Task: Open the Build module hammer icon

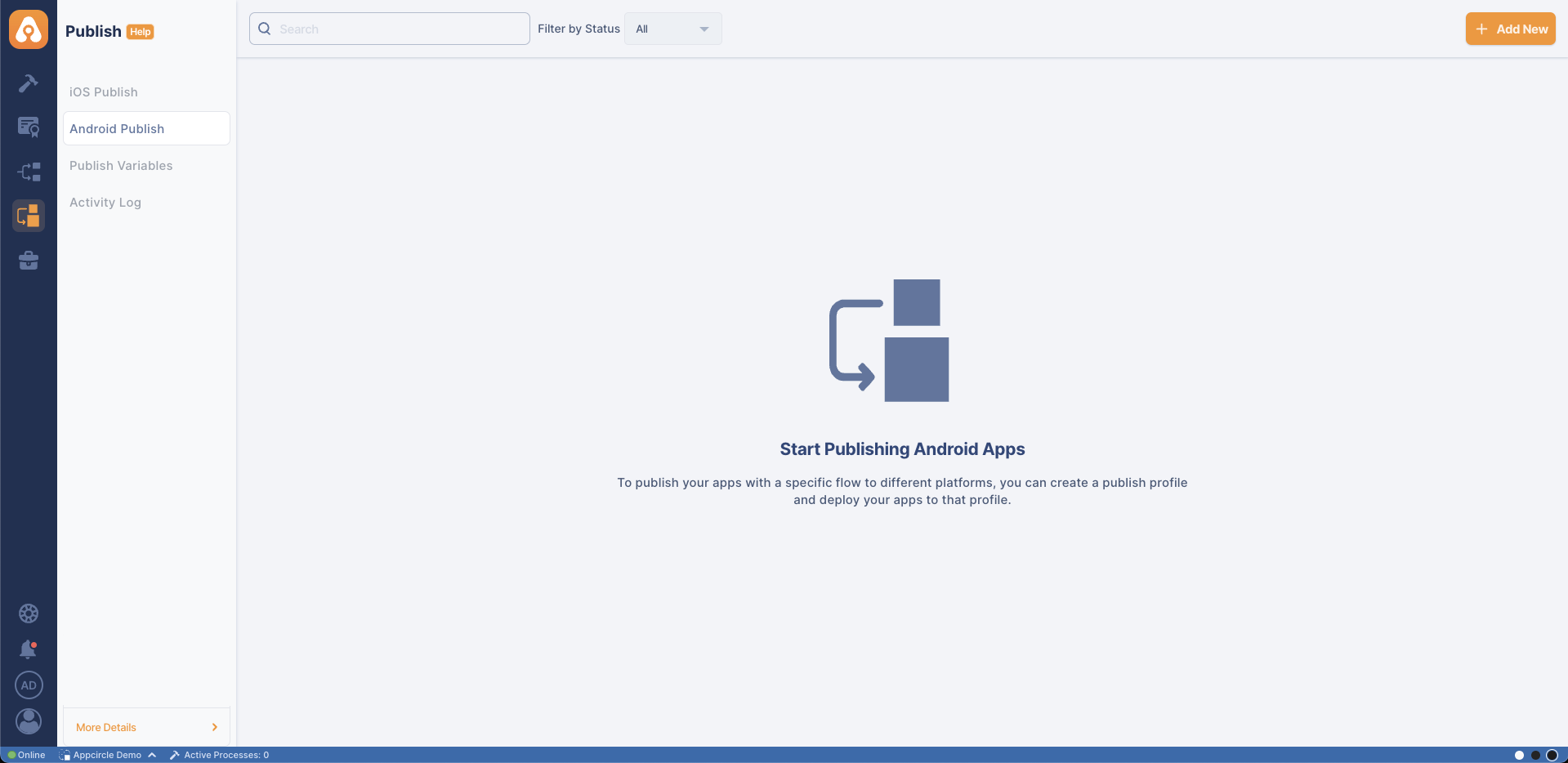Action: click(29, 83)
